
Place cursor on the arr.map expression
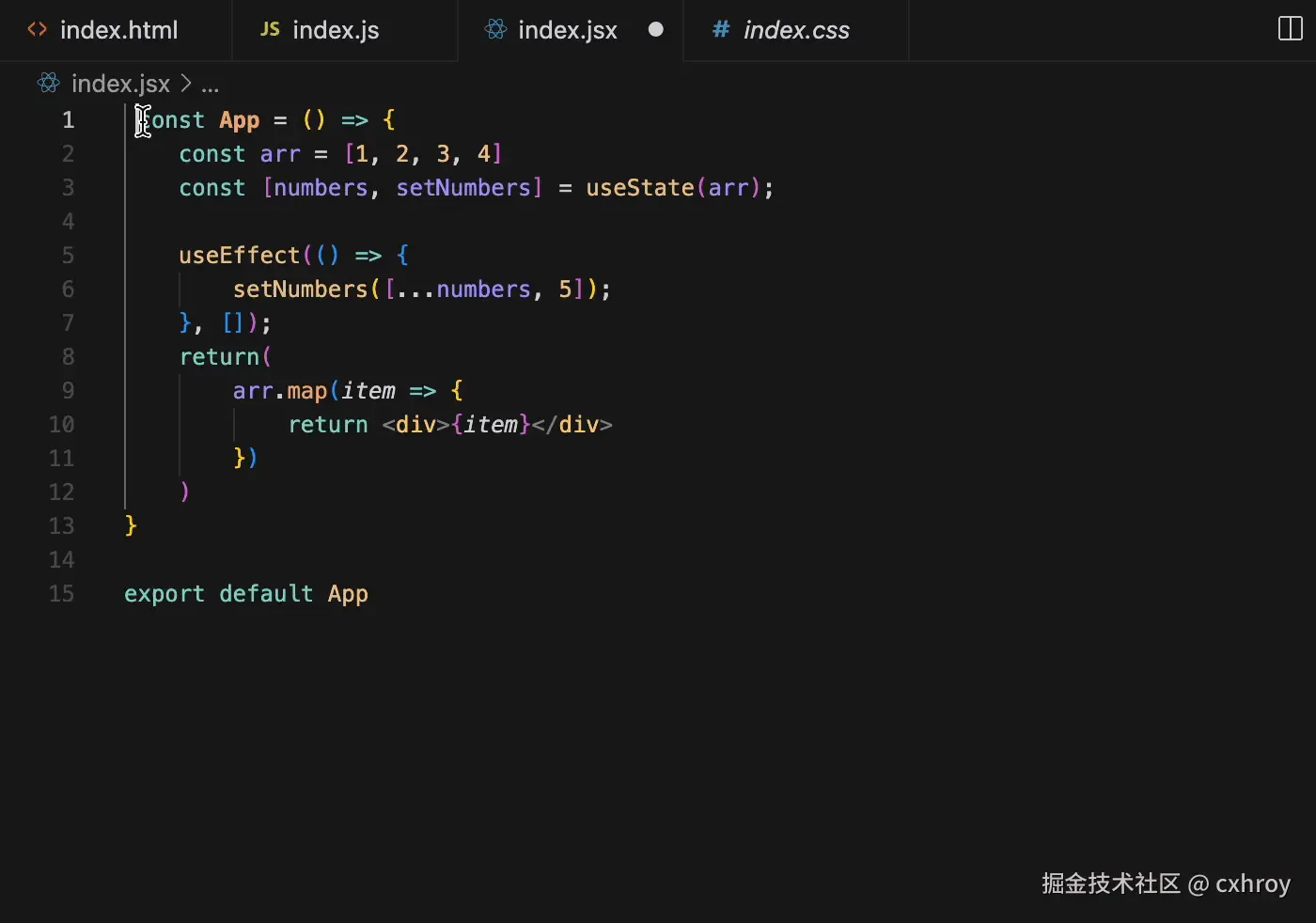(280, 390)
